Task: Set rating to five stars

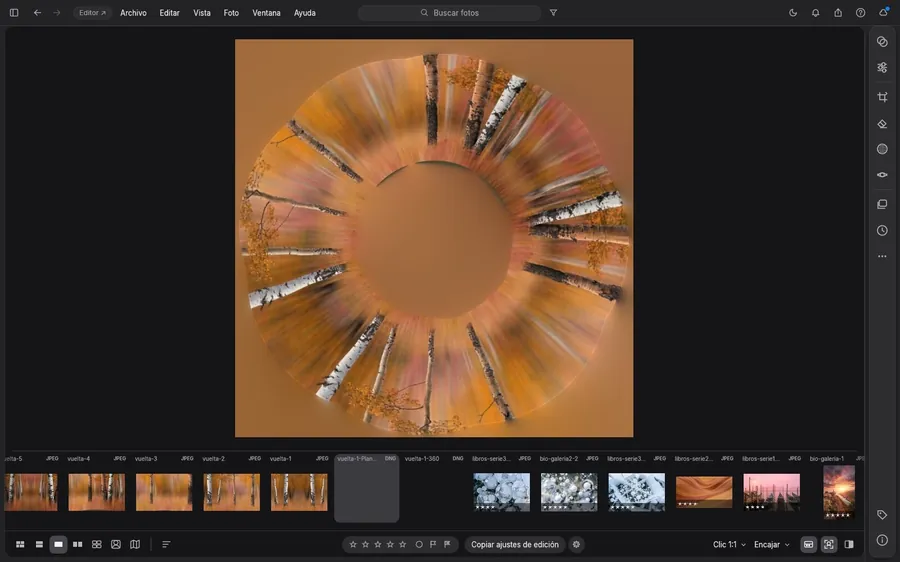Action: [x=402, y=544]
